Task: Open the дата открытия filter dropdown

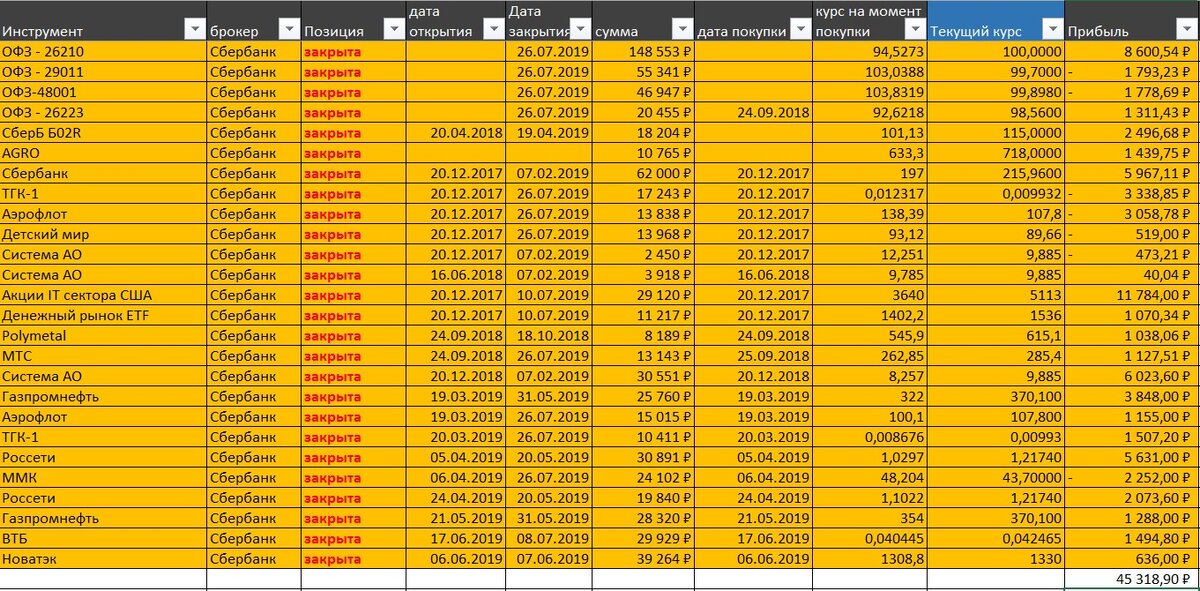Action: pos(492,30)
